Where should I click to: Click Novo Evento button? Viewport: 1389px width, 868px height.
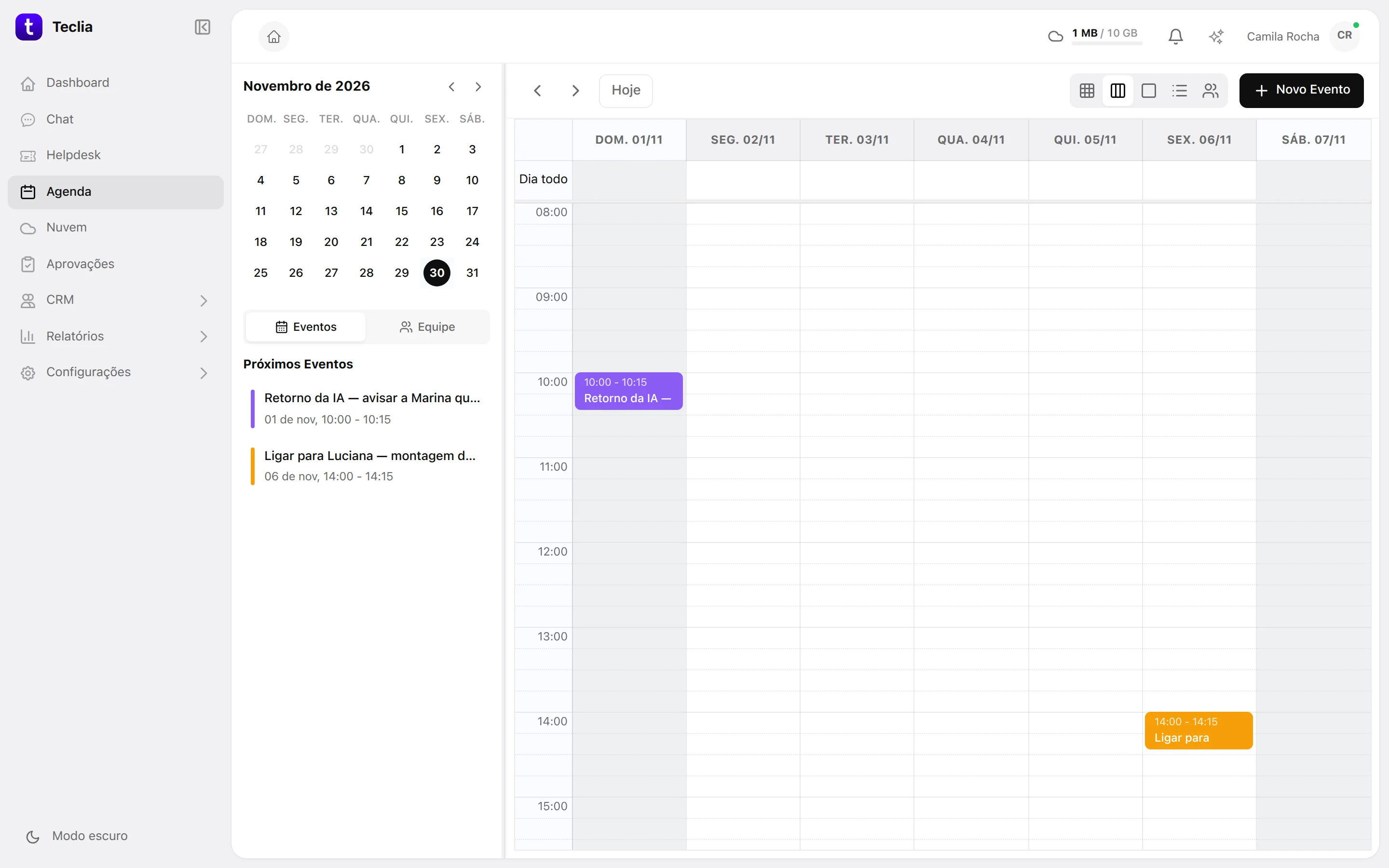pyautogui.click(x=1301, y=90)
